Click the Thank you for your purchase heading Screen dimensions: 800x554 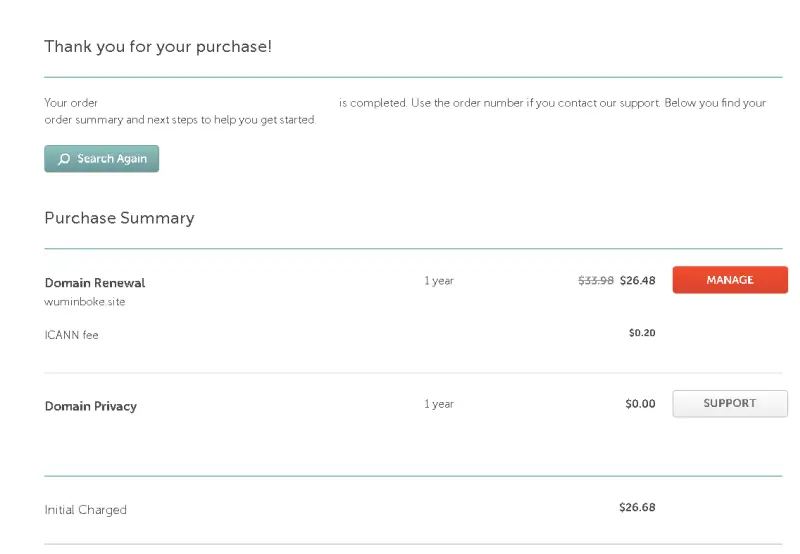point(158,47)
